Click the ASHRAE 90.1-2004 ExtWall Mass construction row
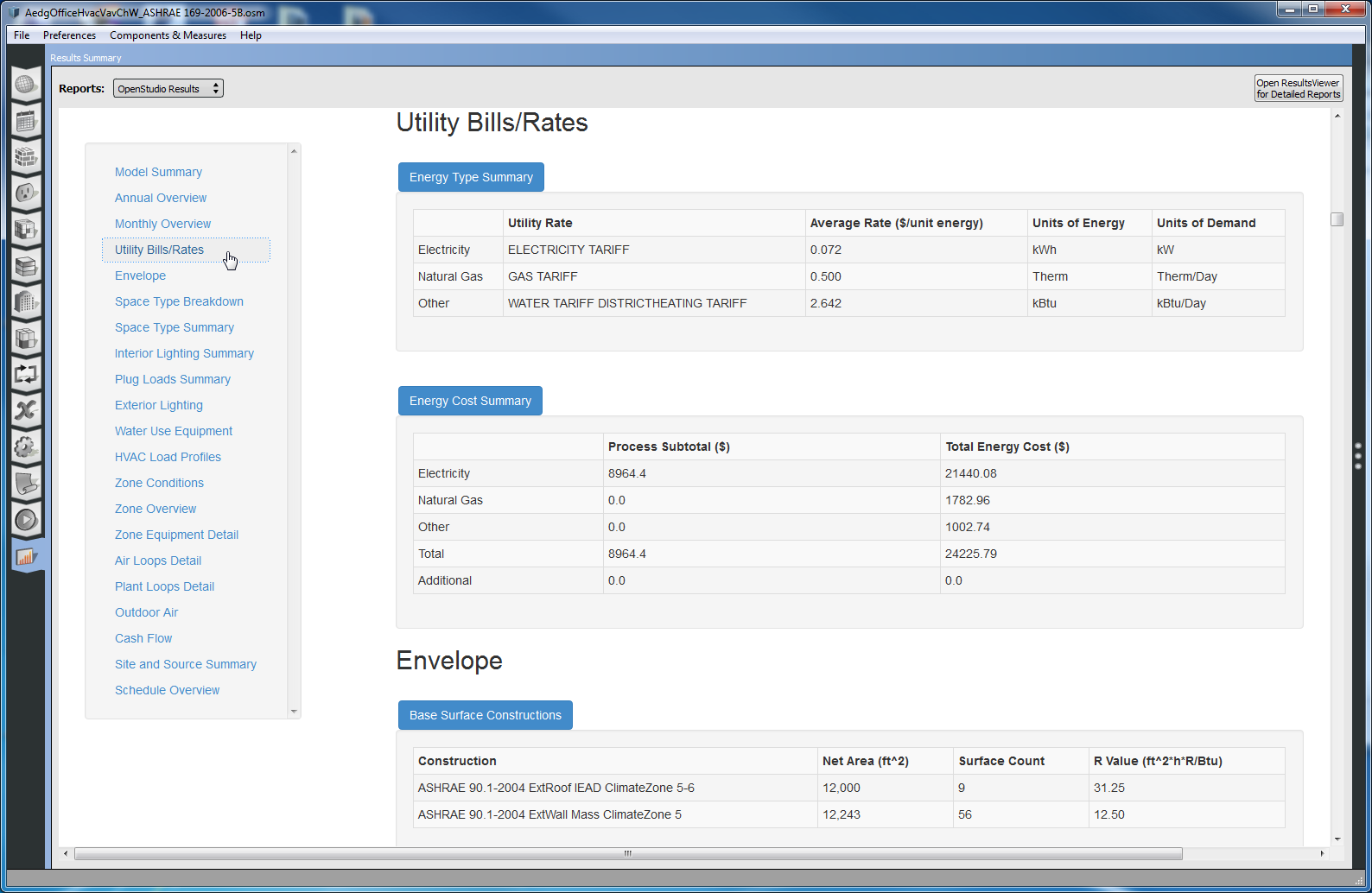The image size is (1372, 893). coord(848,814)
